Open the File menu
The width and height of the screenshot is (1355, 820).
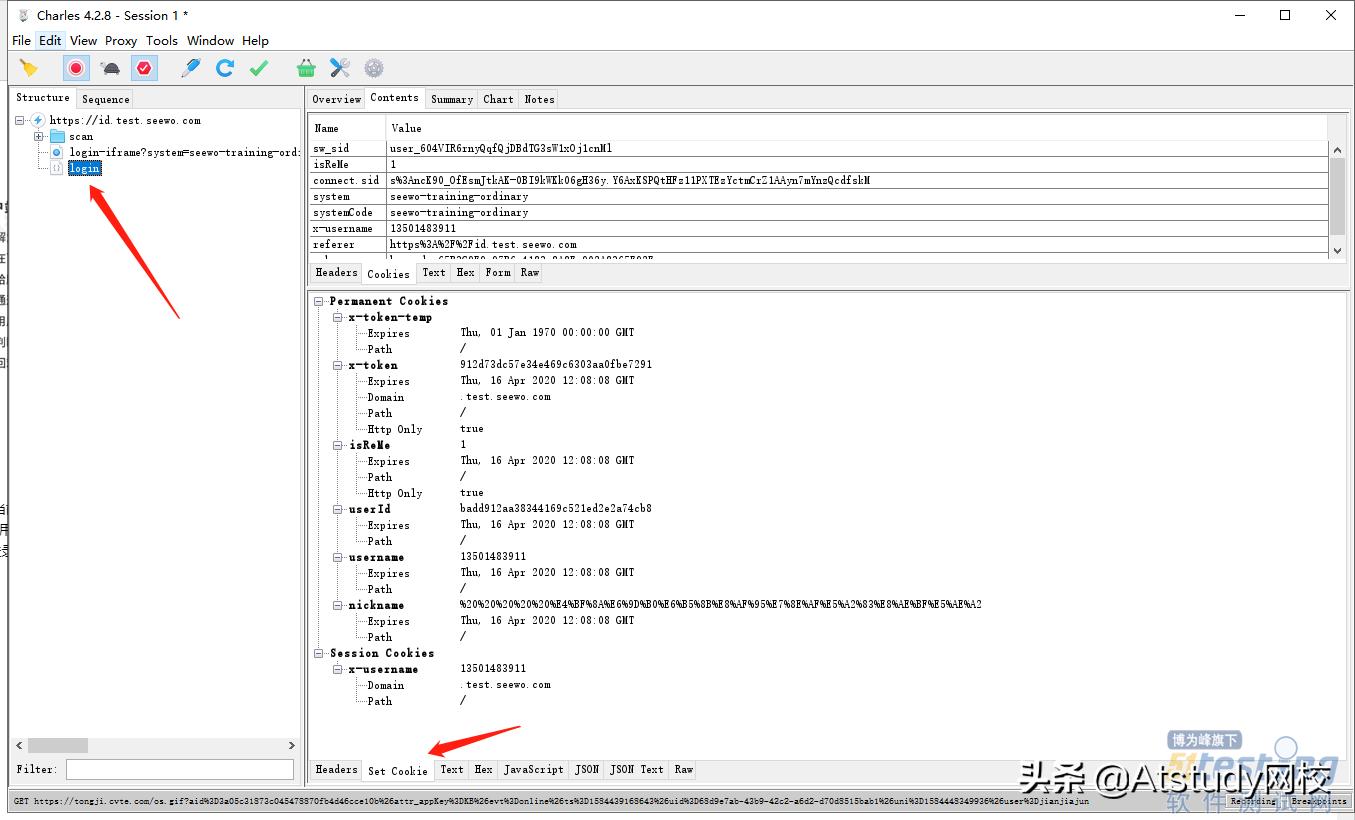[21, 41]
